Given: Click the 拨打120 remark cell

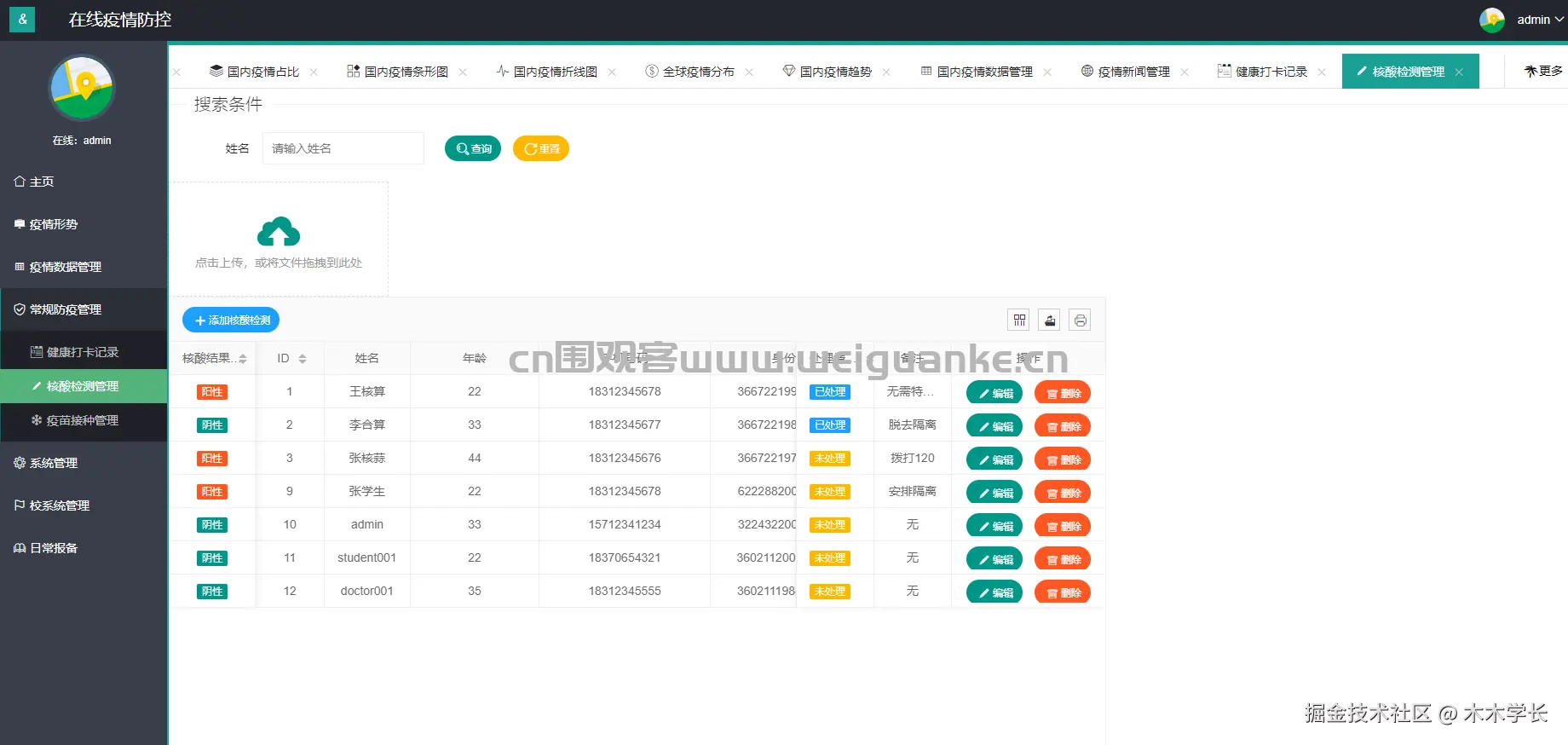Looking at the screenshot, I should point(913,458).
